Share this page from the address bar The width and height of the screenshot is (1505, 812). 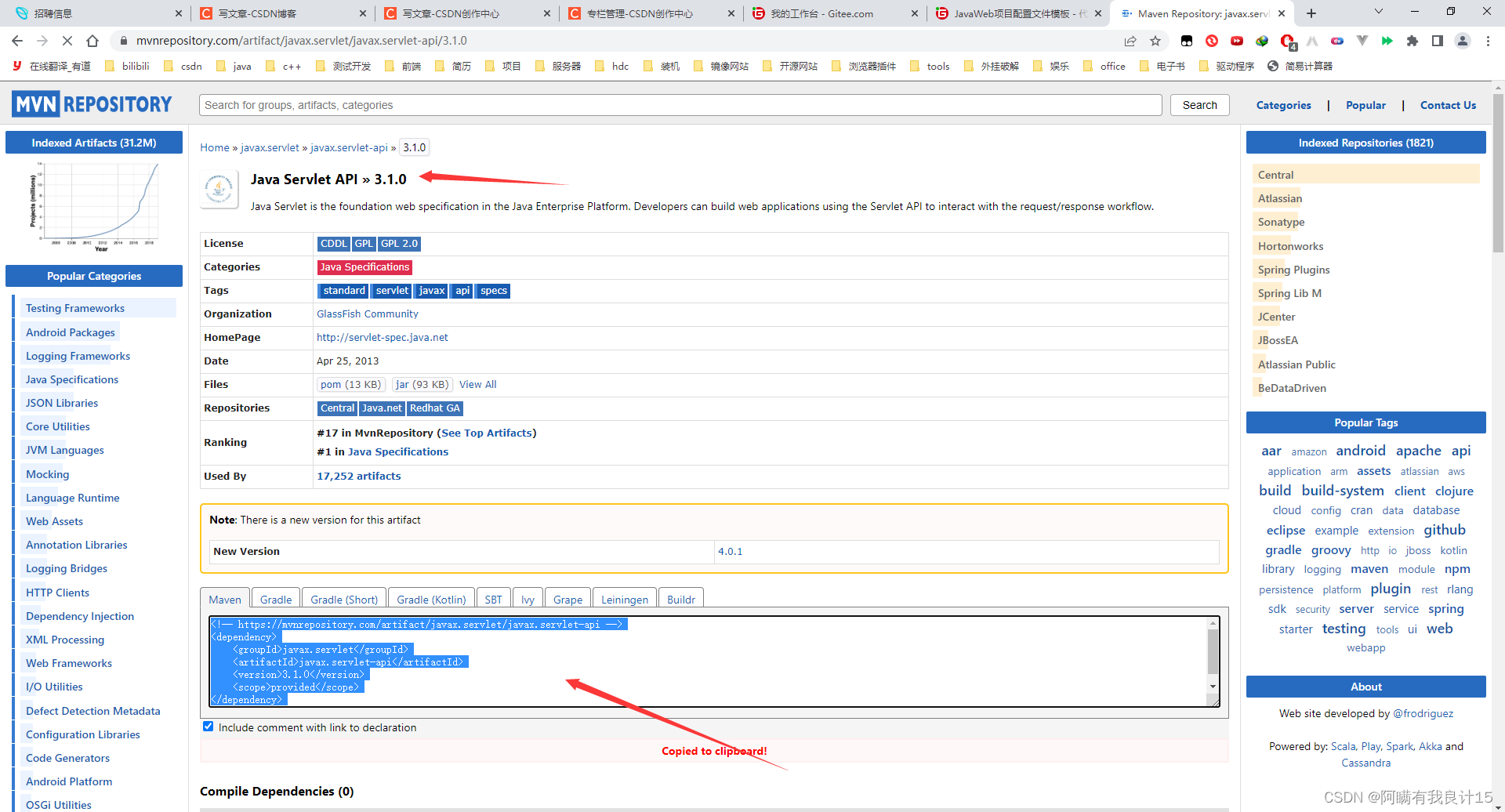tap(1130, 41)
